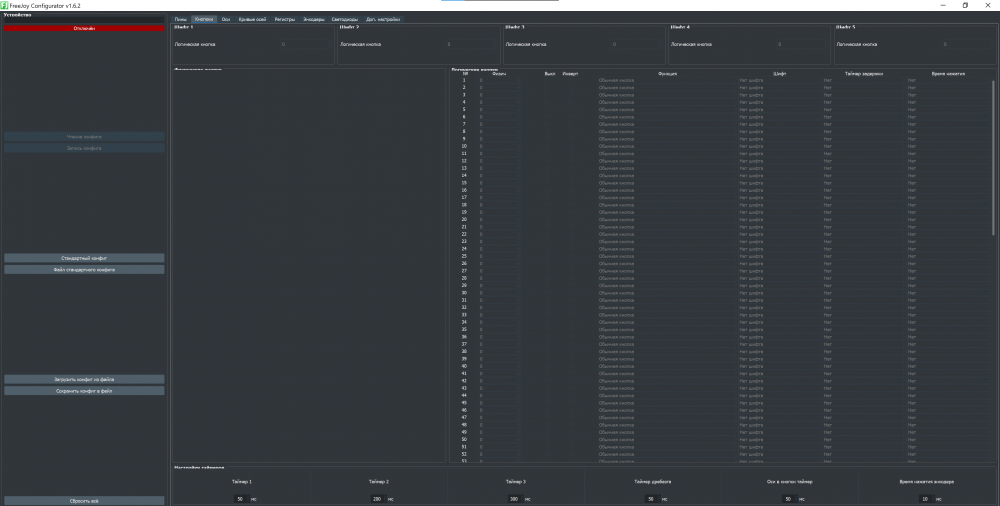Switch to Доп. настройки tab
1000x506 pixels.
pos(384,19)
